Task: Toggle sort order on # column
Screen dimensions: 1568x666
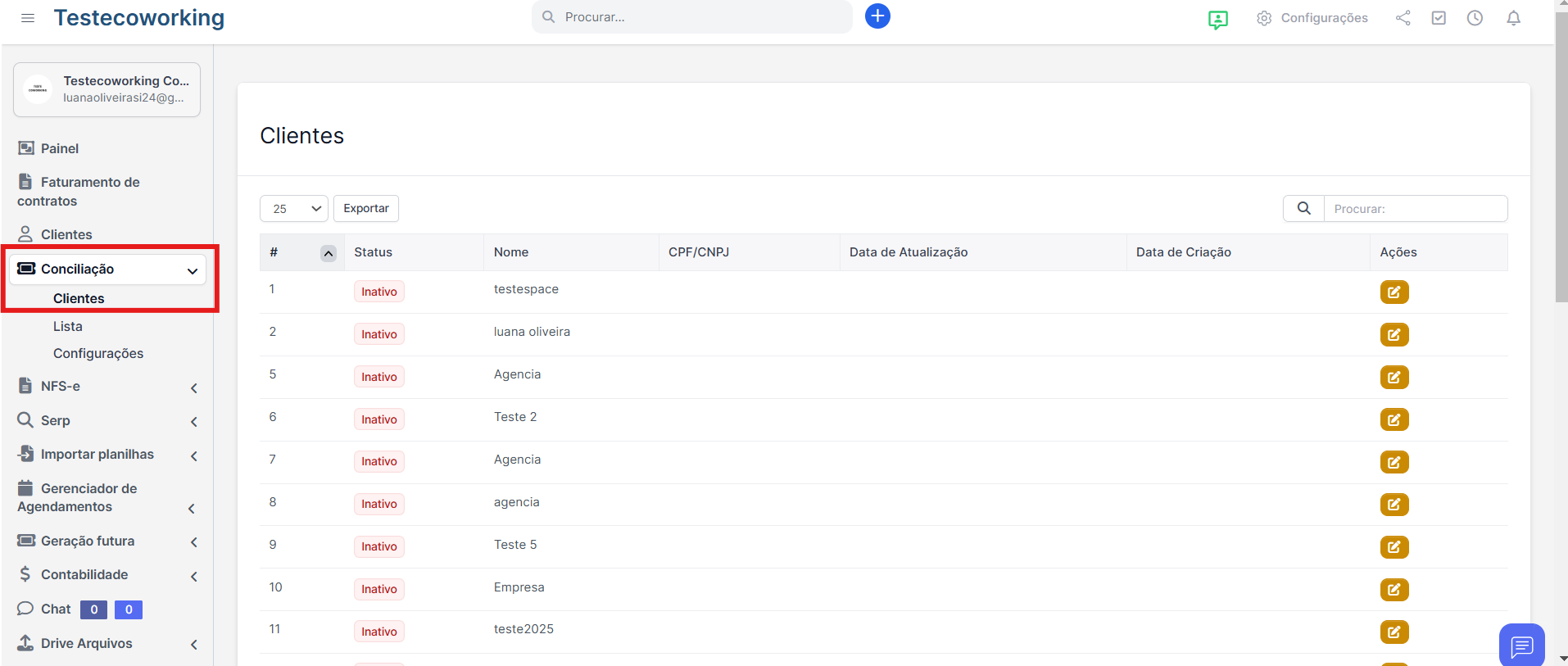Action: [328, 253]
